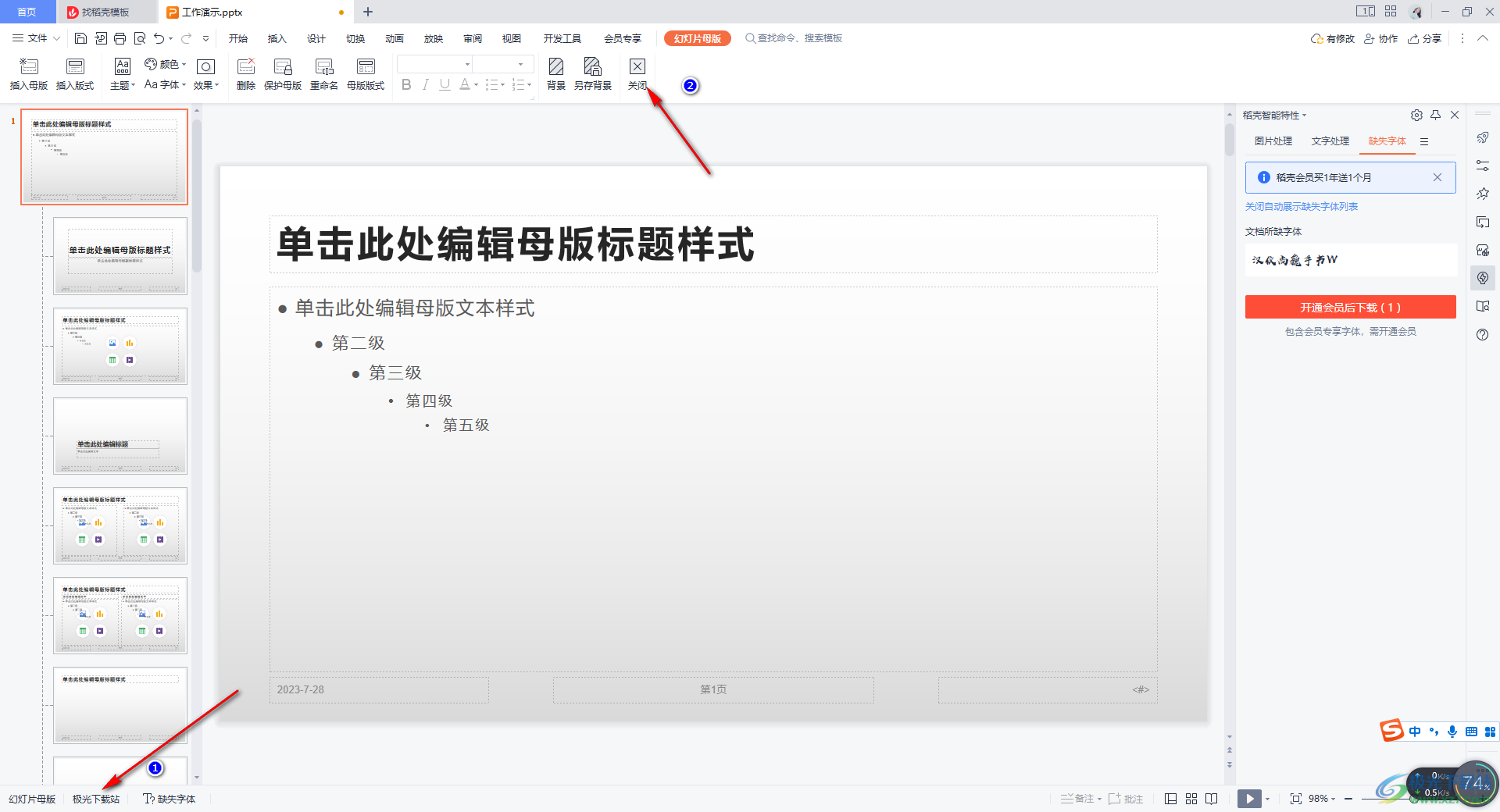Open the 开始 ribbon tab
This screenshot has height=812, width=1500.
click(x=238, y=38)
